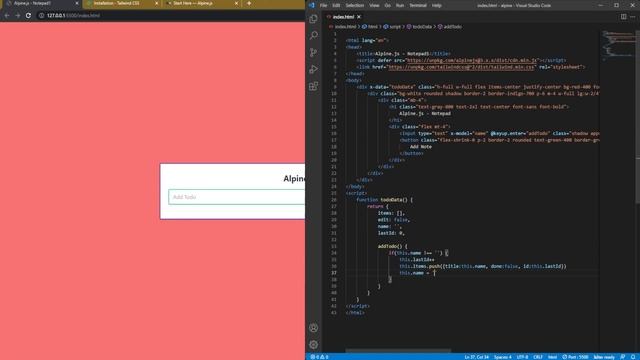Click html breadcrumb segment

click(x=373, y=27)
